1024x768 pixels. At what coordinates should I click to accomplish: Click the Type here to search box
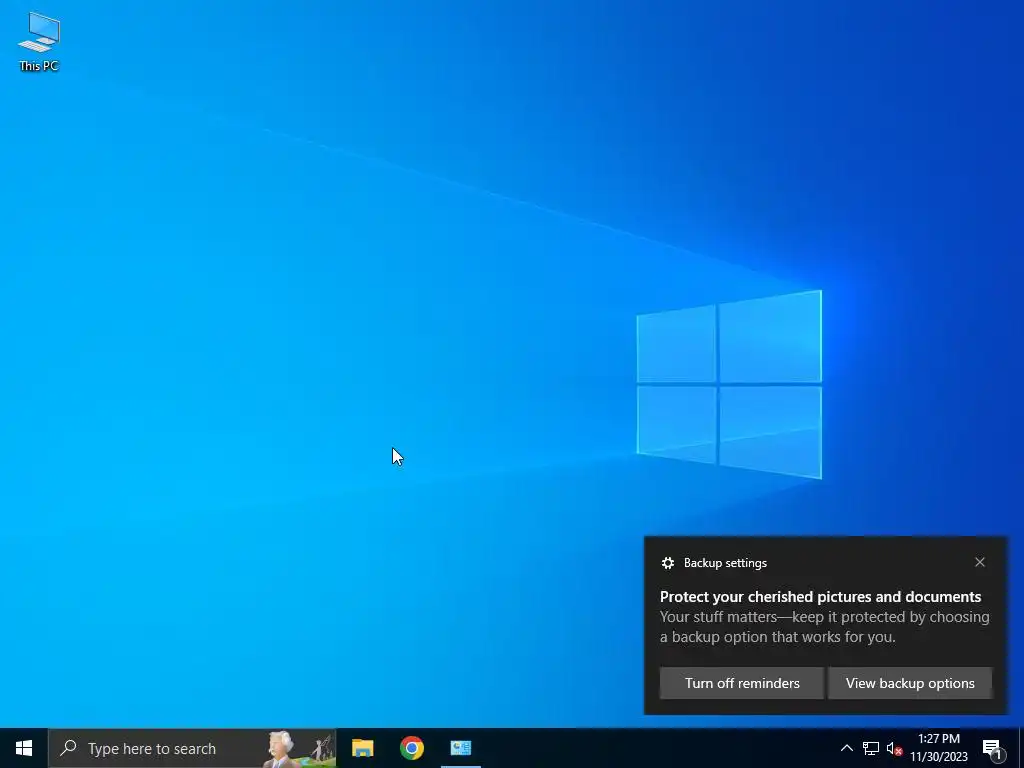[x=192, y=748]
